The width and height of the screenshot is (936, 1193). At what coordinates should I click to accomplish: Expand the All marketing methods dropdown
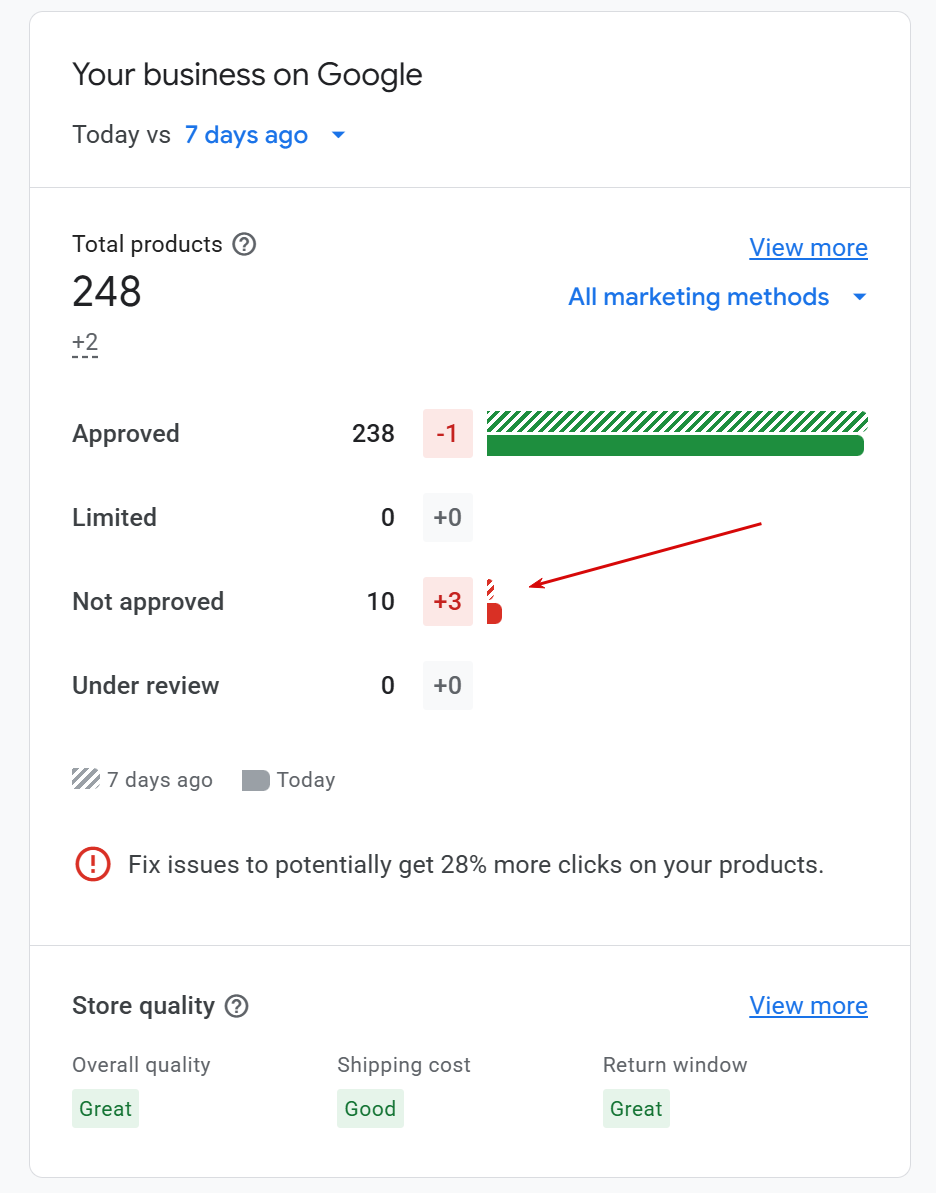point(698,297)
